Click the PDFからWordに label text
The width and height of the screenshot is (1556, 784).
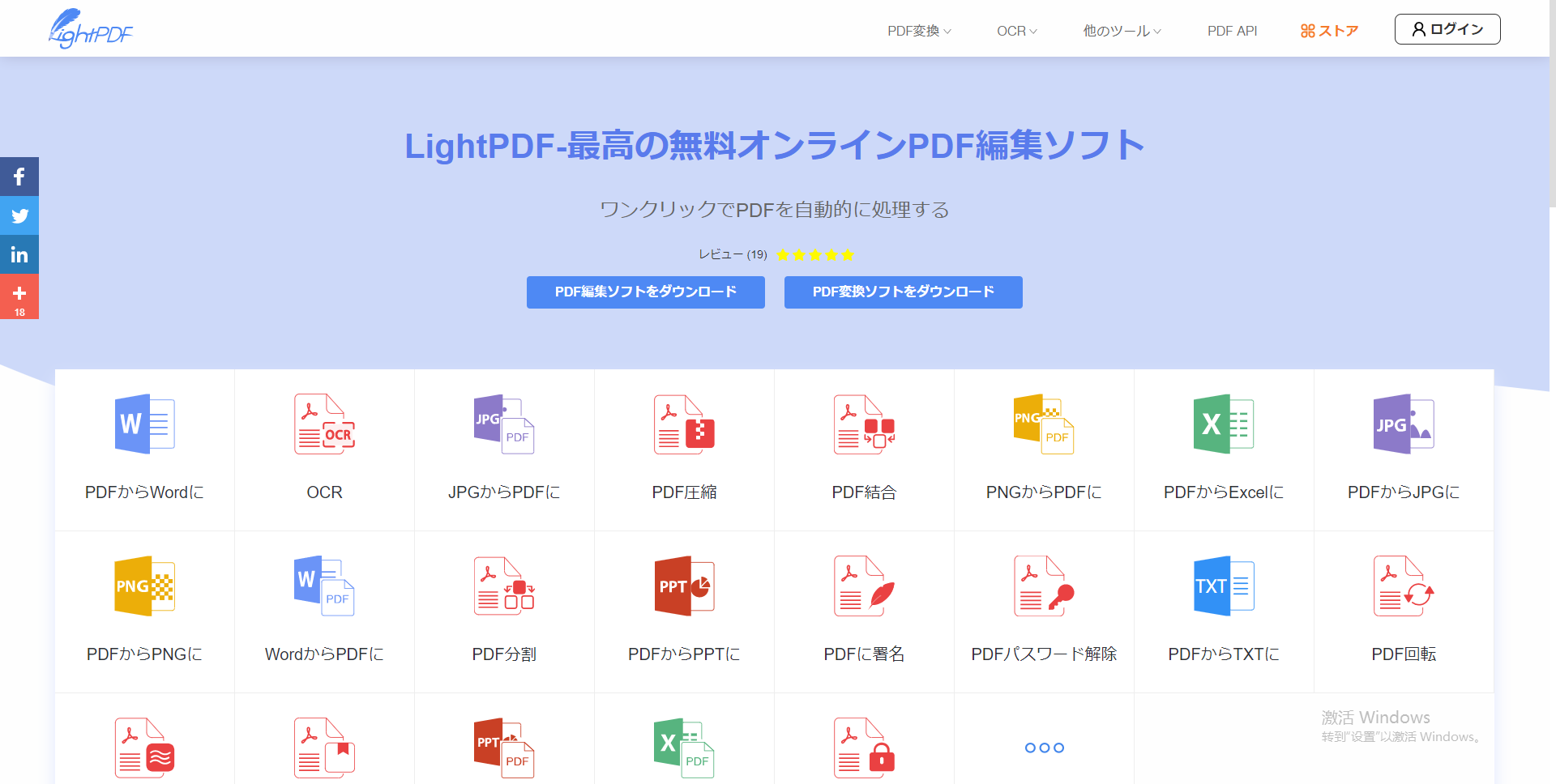[145, 492]
